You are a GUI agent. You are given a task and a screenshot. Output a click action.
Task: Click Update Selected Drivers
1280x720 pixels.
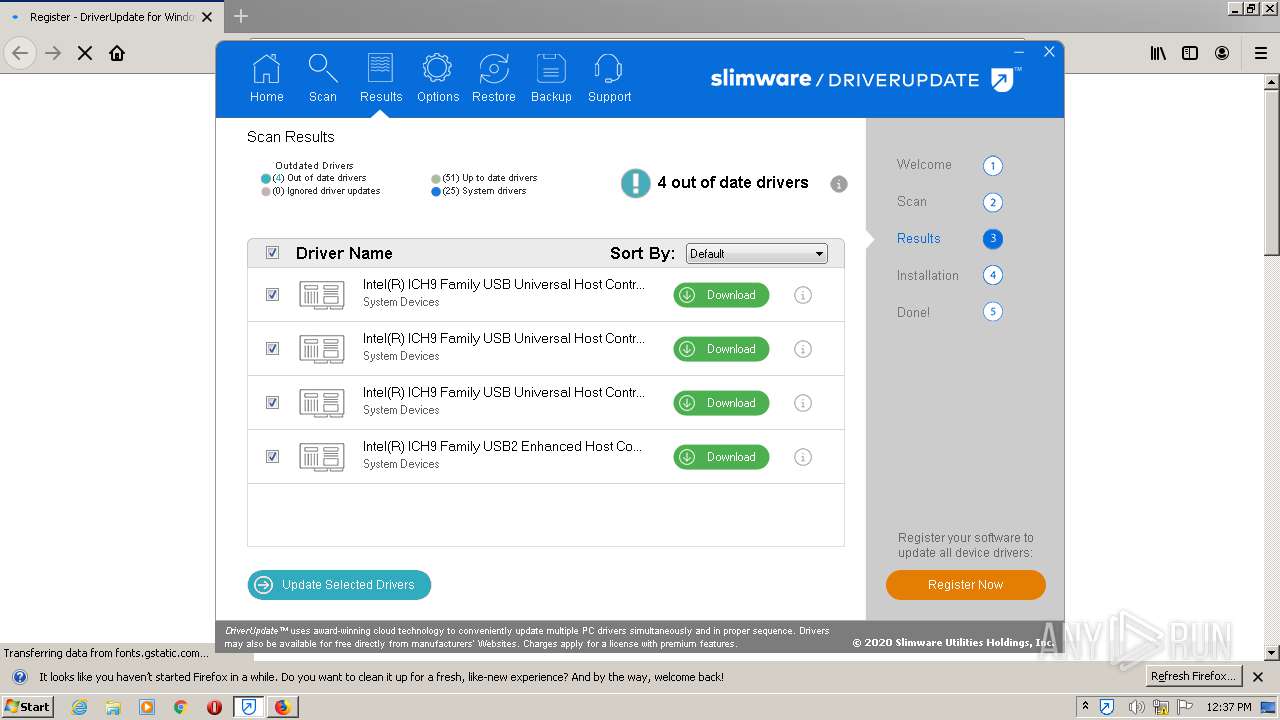[x=339, y=585]
